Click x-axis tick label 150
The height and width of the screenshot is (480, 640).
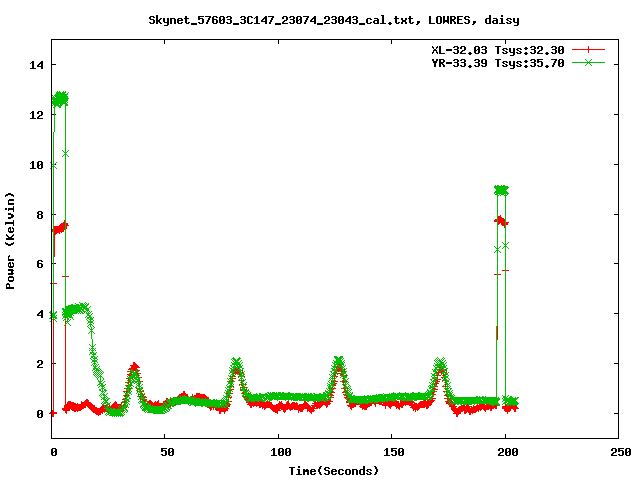(x=394, y=452)
